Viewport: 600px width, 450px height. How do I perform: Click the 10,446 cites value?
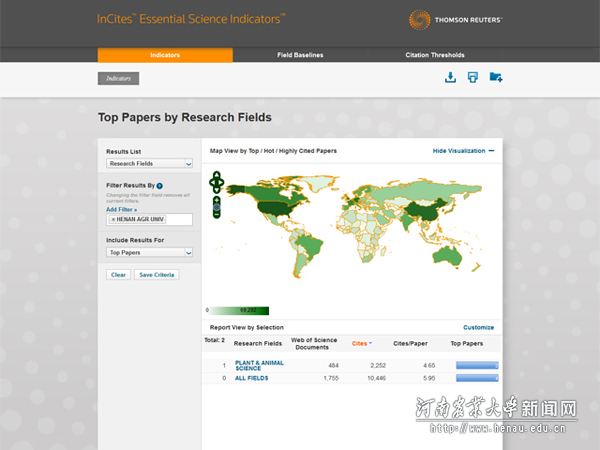coord(376,378)
